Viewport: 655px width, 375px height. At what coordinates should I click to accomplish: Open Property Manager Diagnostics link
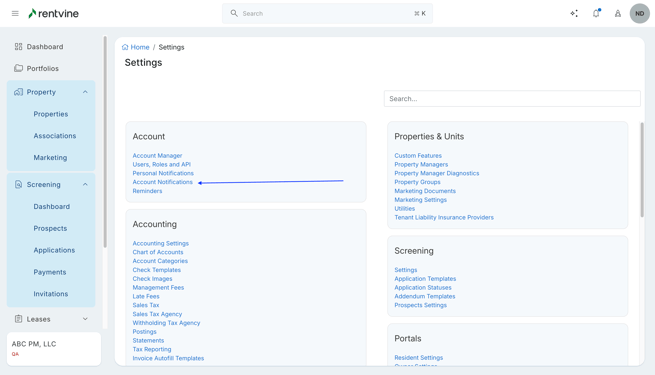(437, 173)
